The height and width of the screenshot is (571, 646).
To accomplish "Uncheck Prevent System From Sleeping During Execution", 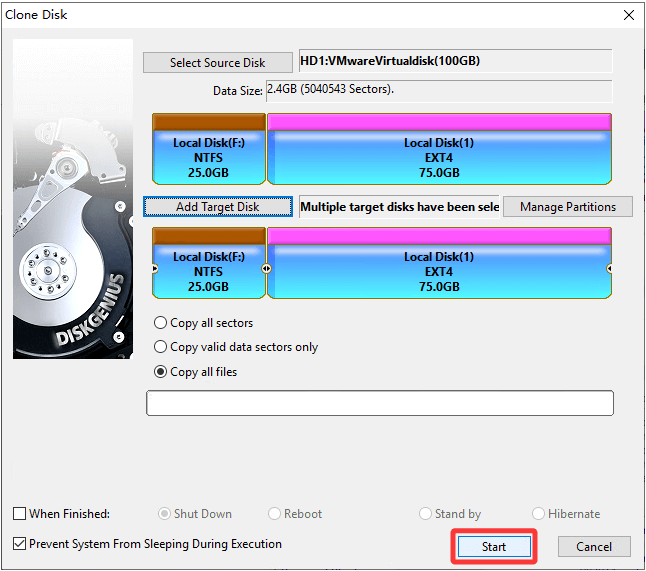I will [20, 545].
